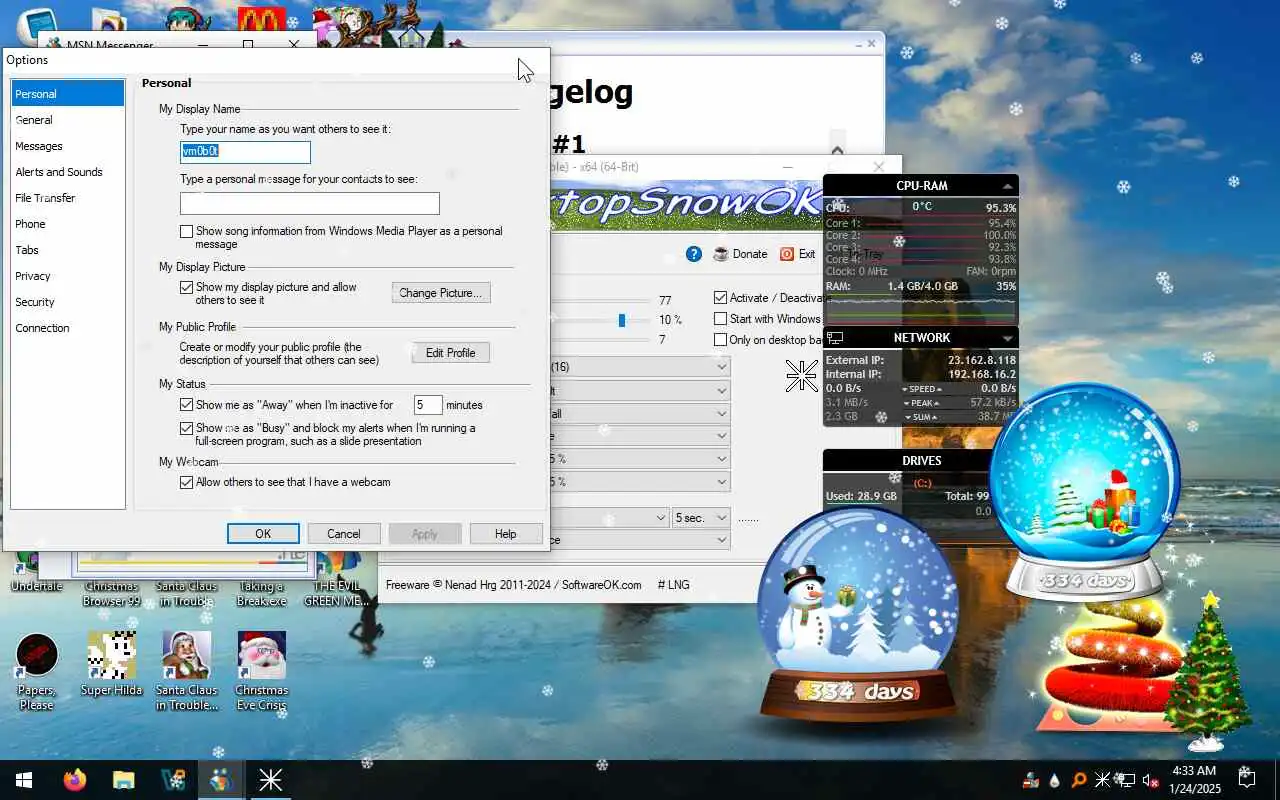Select the DesktopSnowOK snowflake taskbar button

(x=270, y=780)
